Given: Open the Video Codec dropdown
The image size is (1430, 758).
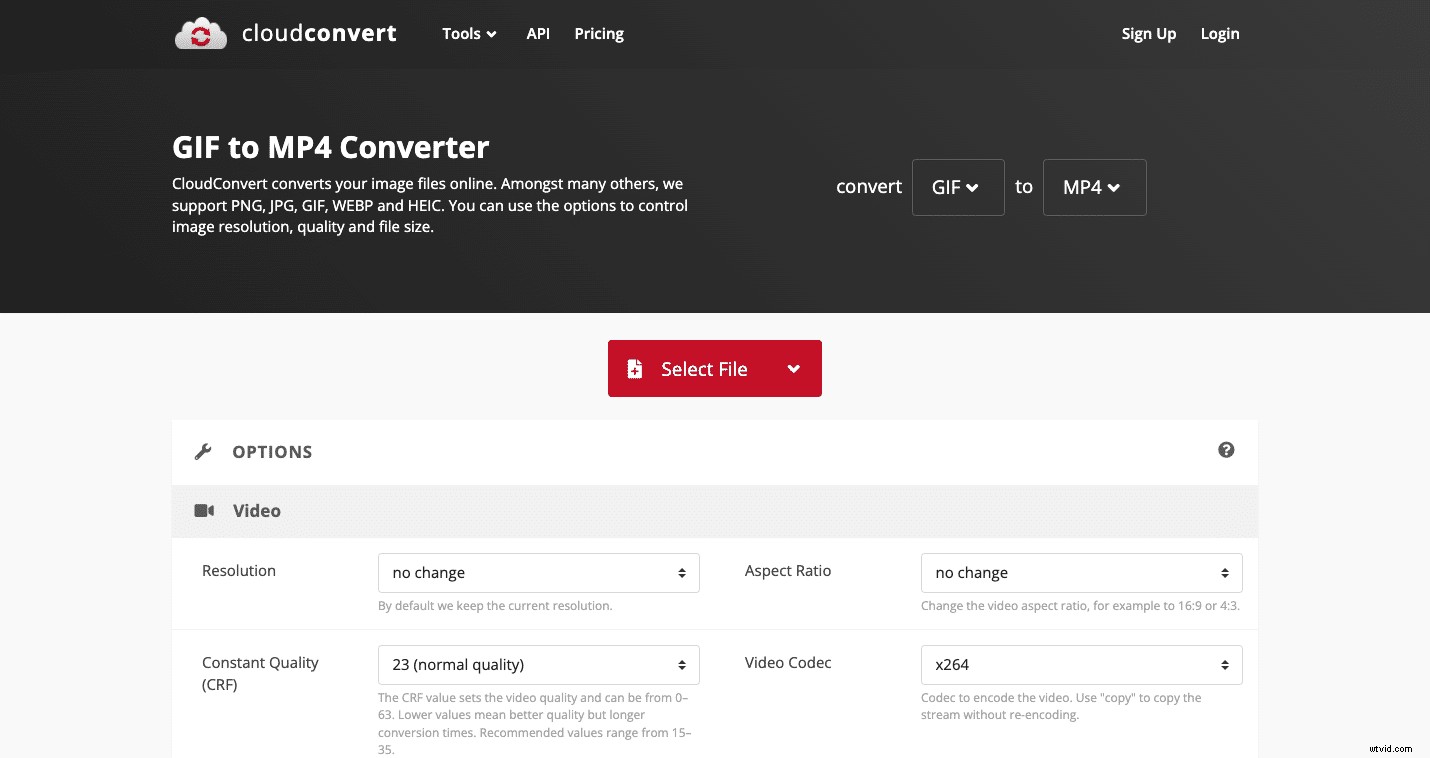Looking at the screenshot, I should click(x=1081, y=664).
